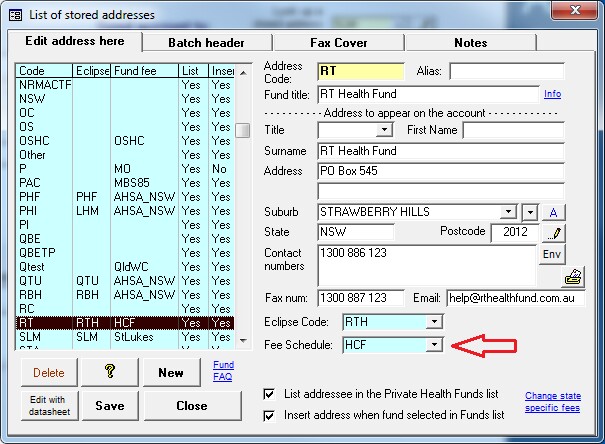605x444 pixels.
Task: Click the Email input field
Action: tap(515, 298)
